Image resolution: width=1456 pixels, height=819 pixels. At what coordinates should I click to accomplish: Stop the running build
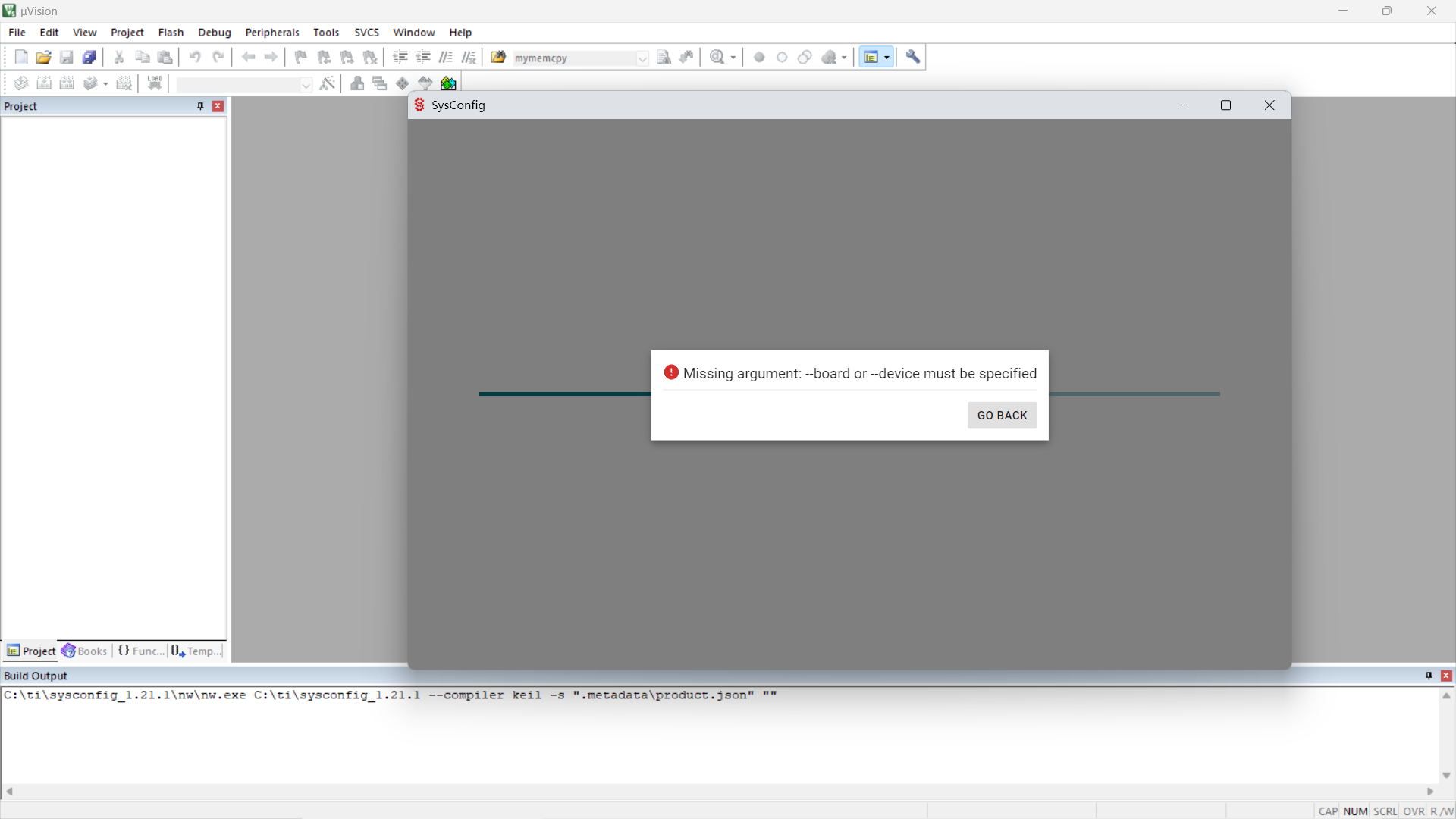(124, 83)
